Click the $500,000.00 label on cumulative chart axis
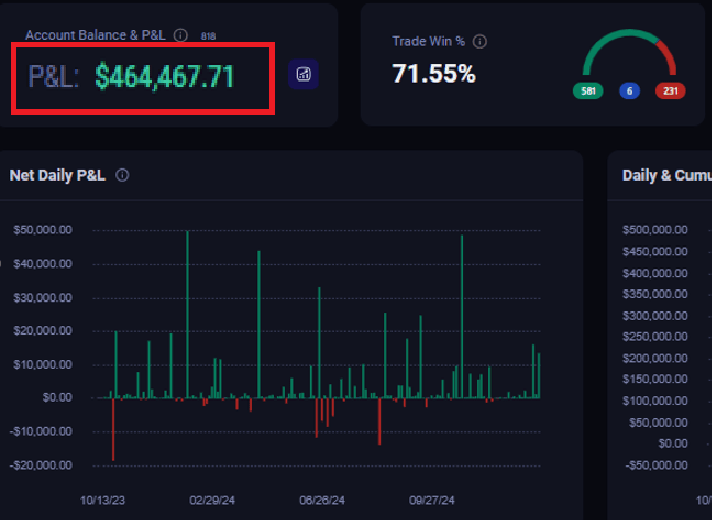Screen dimensions: 712x520 [655, 230]
